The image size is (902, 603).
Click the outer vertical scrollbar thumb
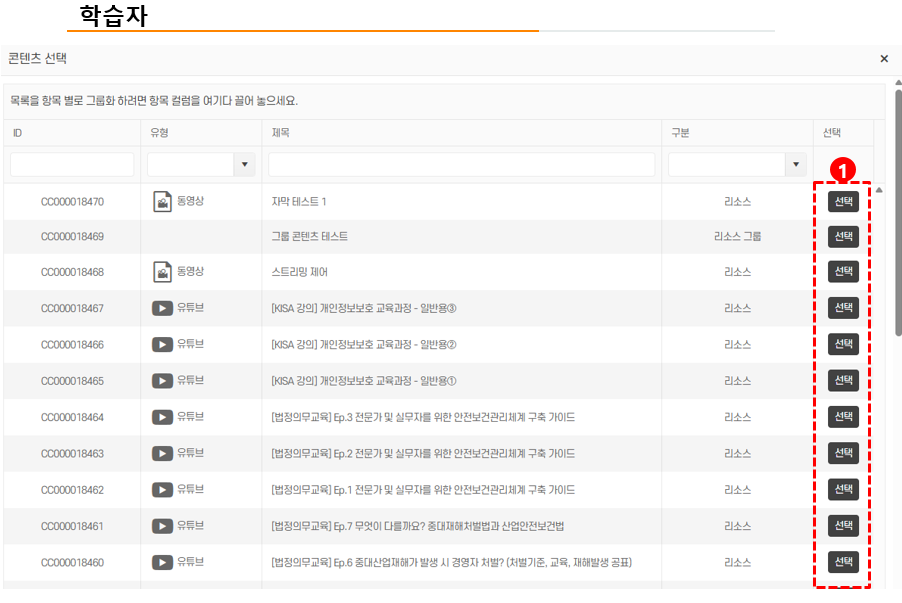coord(897,210)
